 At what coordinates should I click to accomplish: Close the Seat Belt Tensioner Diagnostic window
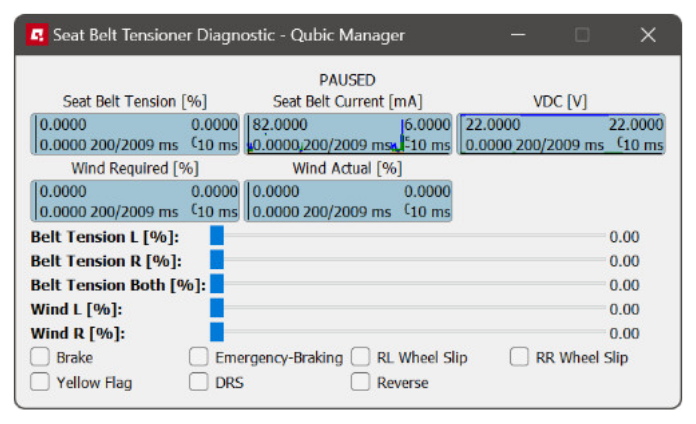point(648,35)
